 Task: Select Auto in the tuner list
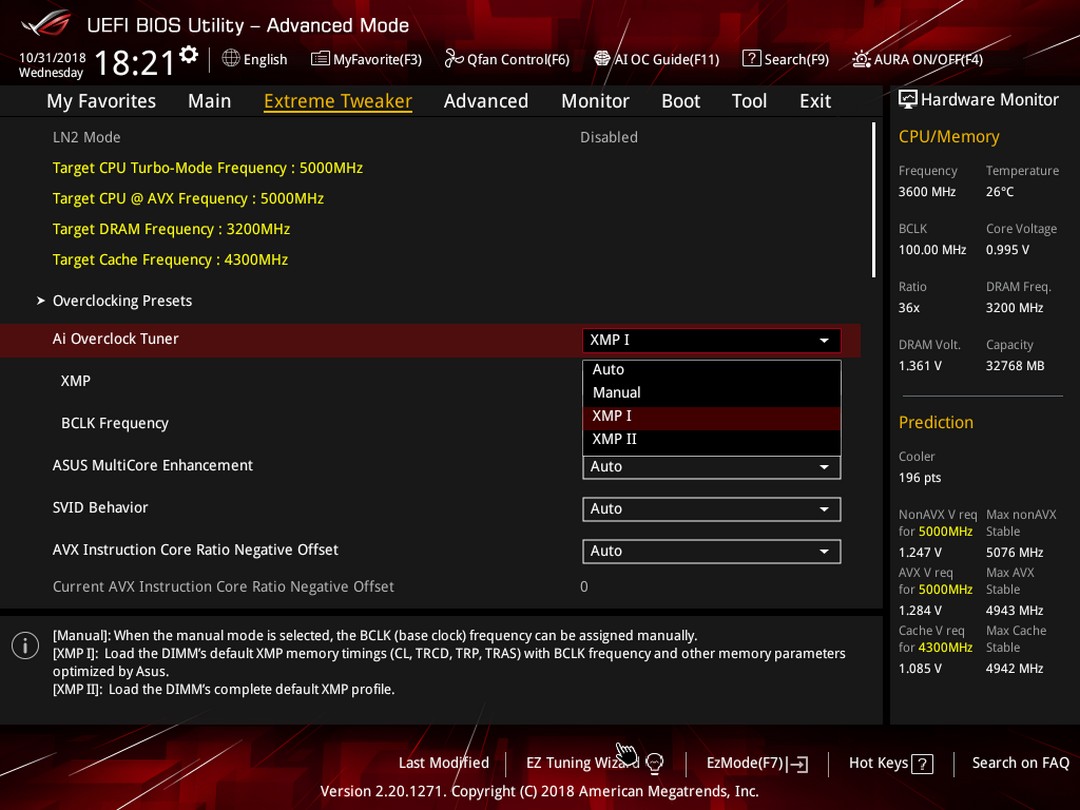[712, 370]
